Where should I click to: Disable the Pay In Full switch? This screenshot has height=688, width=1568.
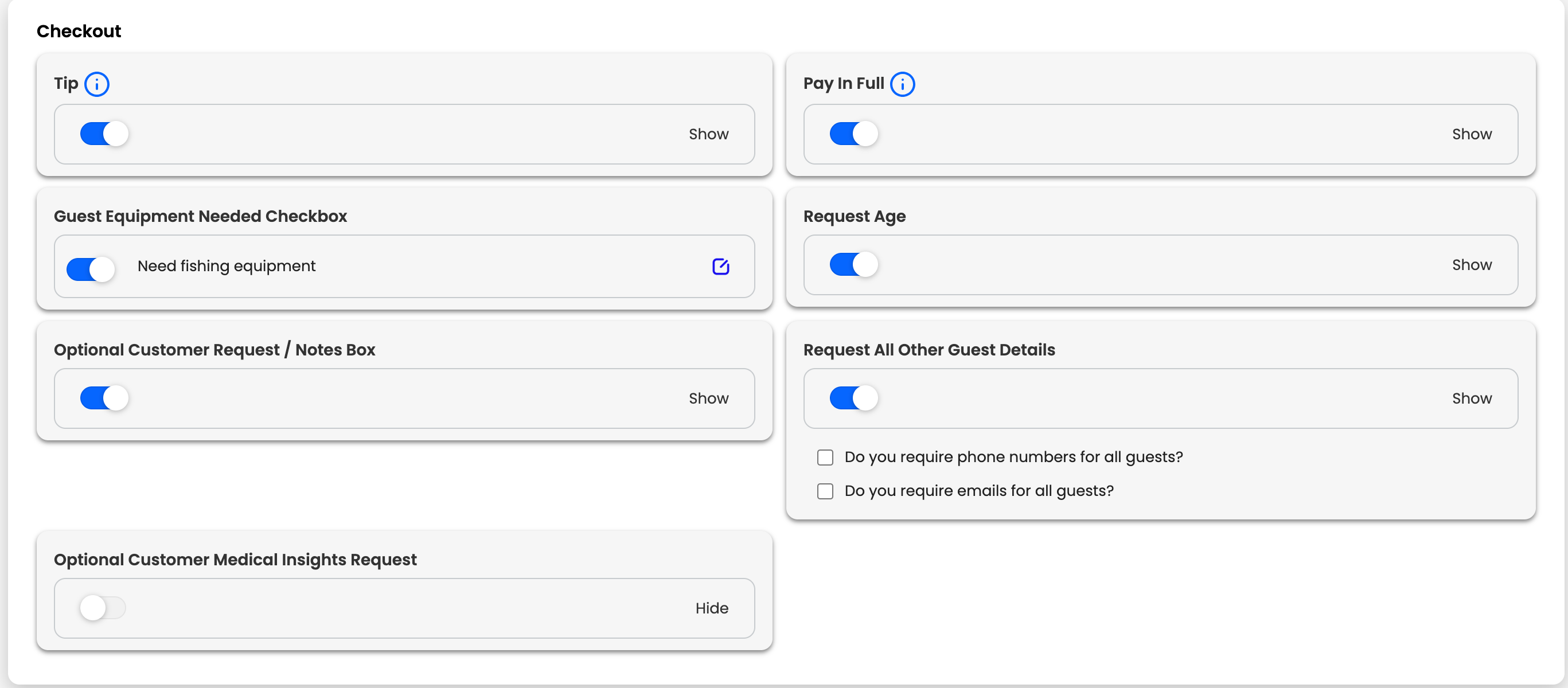(853, 134)
